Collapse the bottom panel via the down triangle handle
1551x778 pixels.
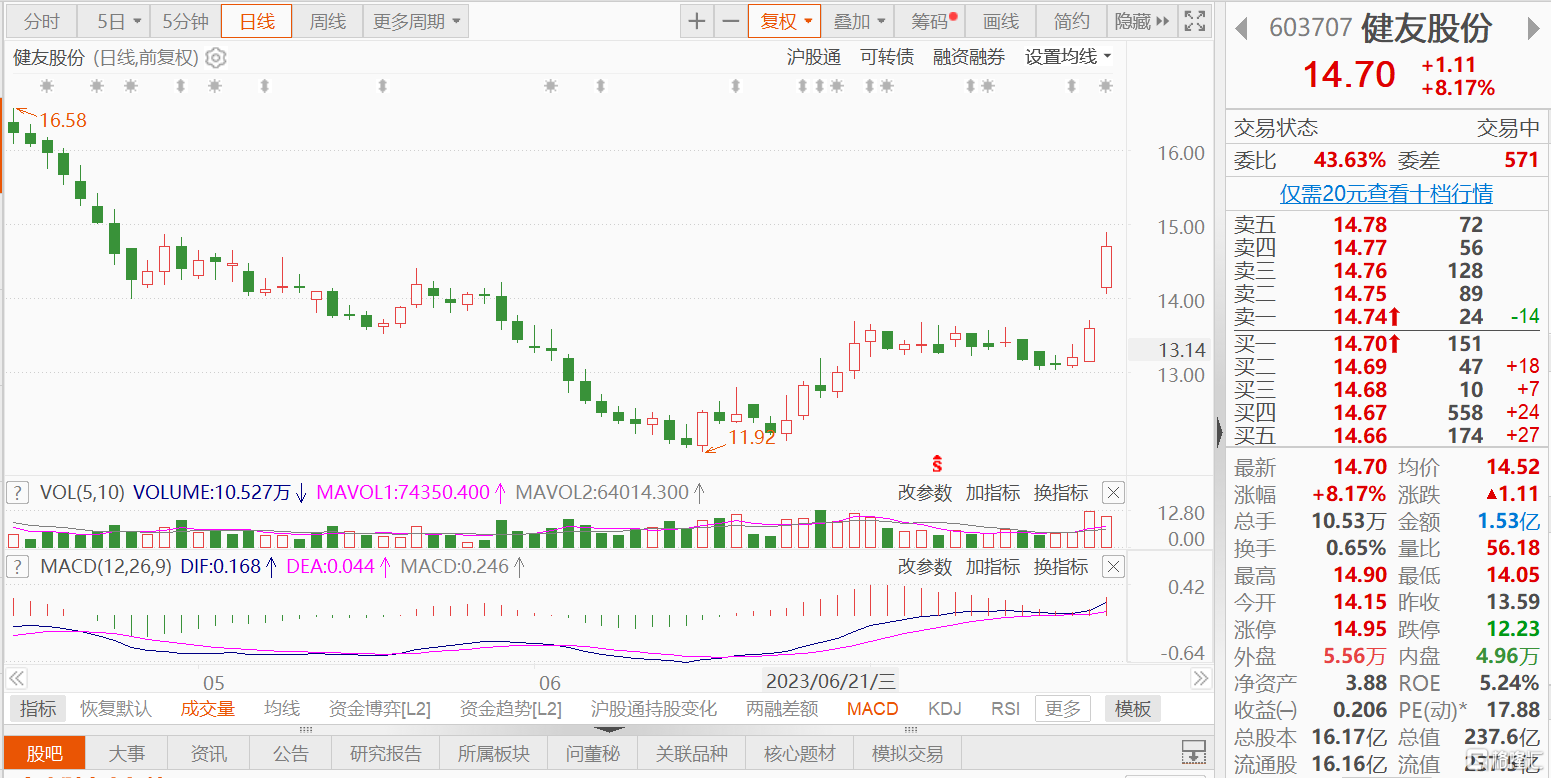pyautogui.click(x=610, y=730)
